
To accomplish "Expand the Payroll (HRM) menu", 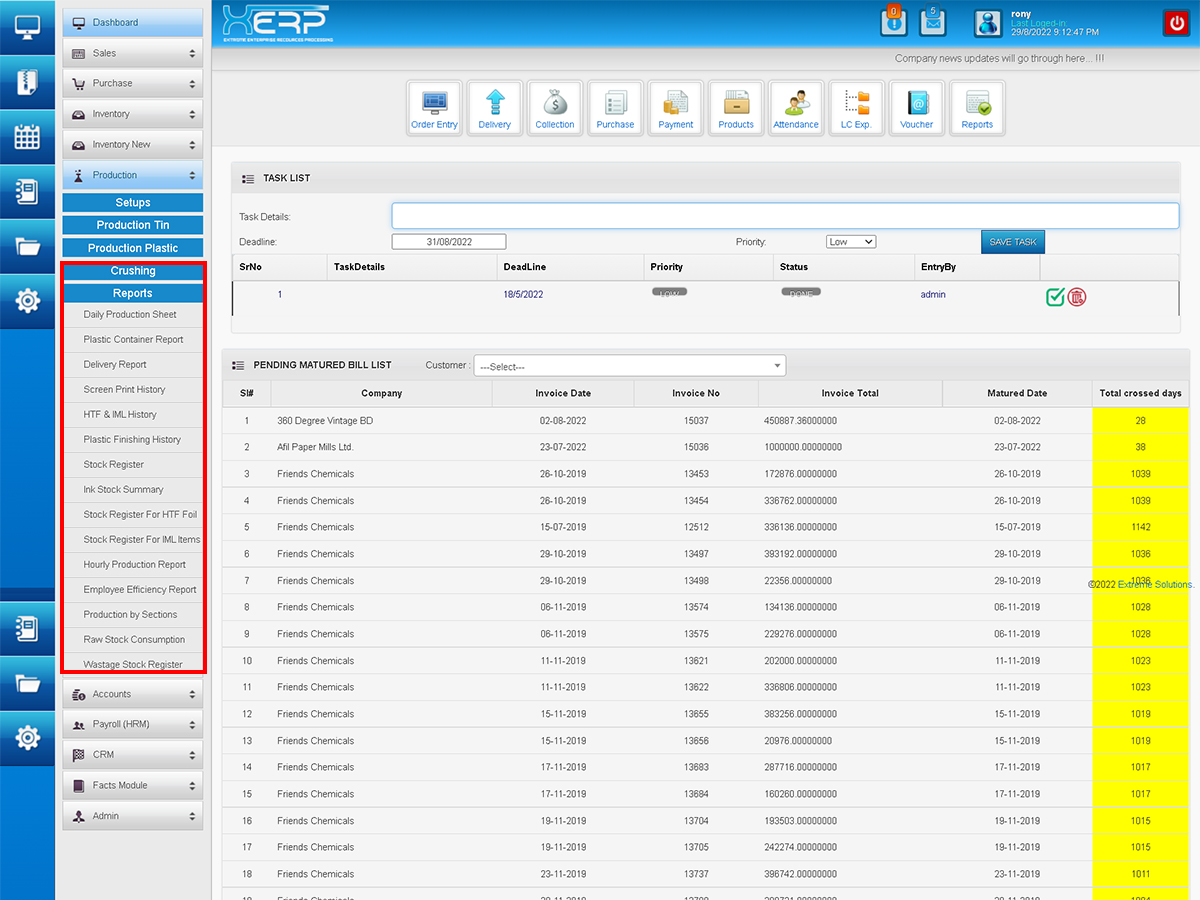I will pyautogui.click(x=133, y=724).
